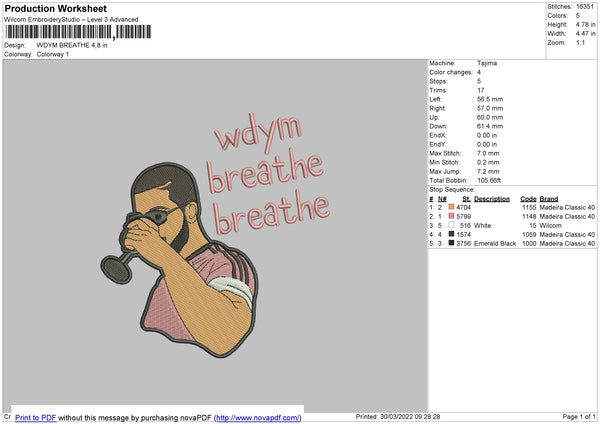Click the Wilcom EmbroideryStudio Level 3 Advanced text

[x=71, y=19]
